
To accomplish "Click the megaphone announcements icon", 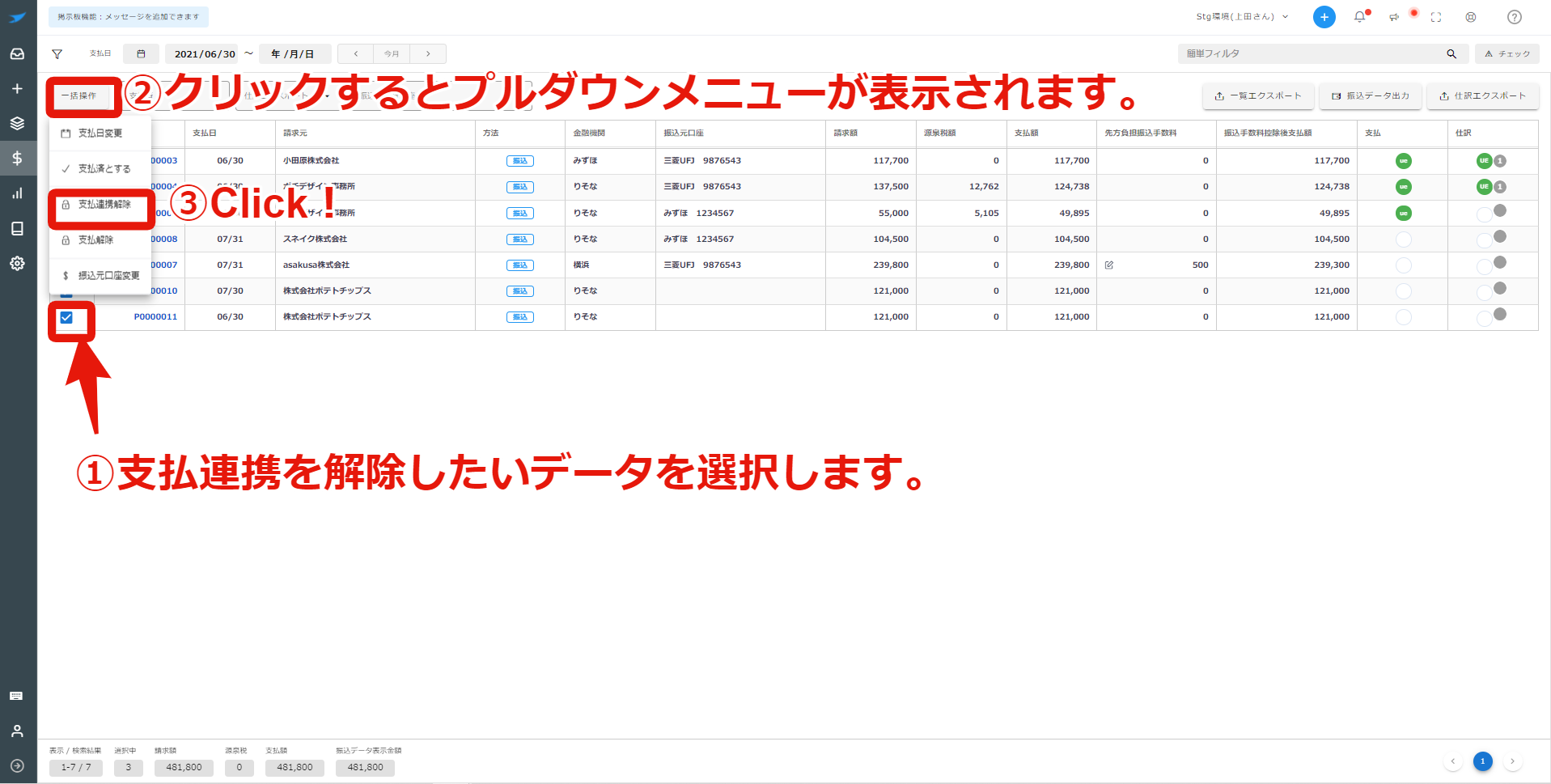I will click(1394, 17).
